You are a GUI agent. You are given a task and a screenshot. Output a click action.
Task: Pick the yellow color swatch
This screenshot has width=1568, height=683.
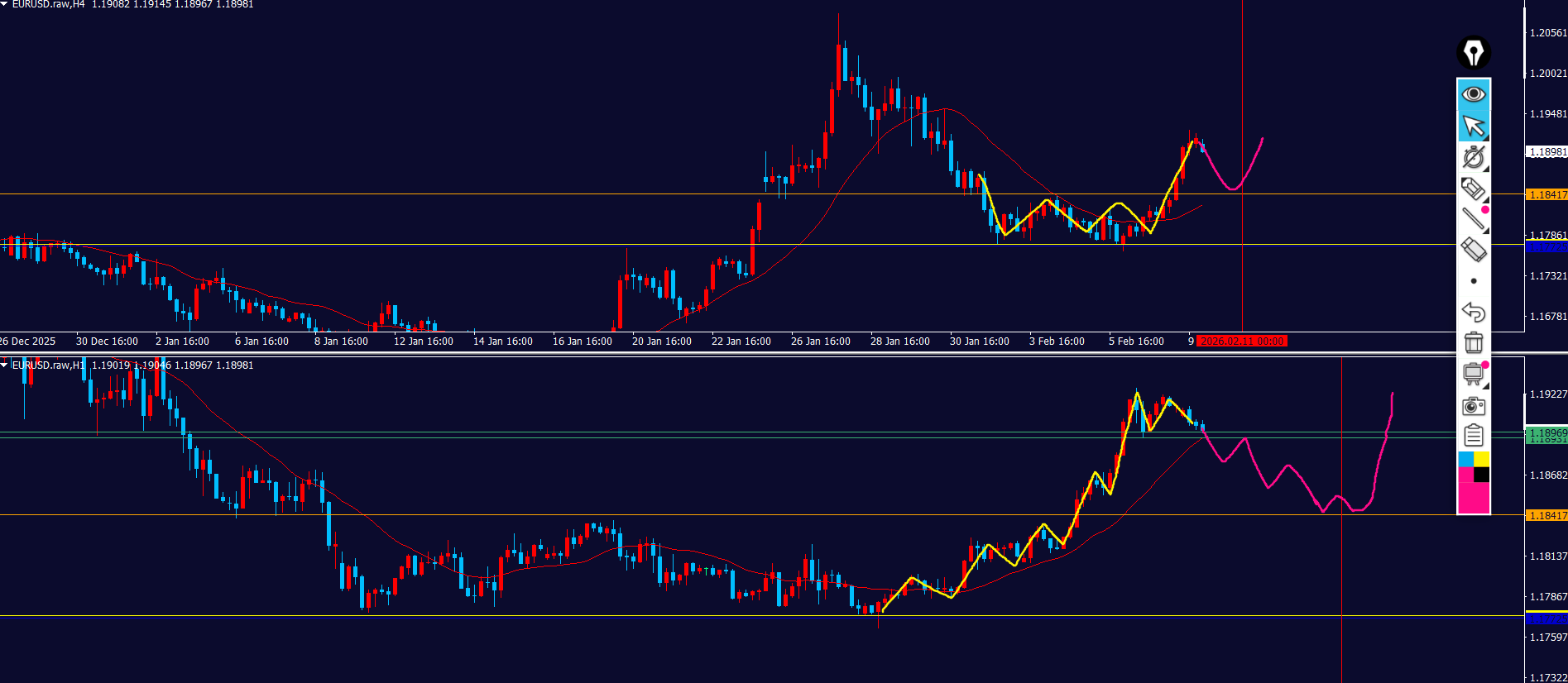coord(1481,459)
